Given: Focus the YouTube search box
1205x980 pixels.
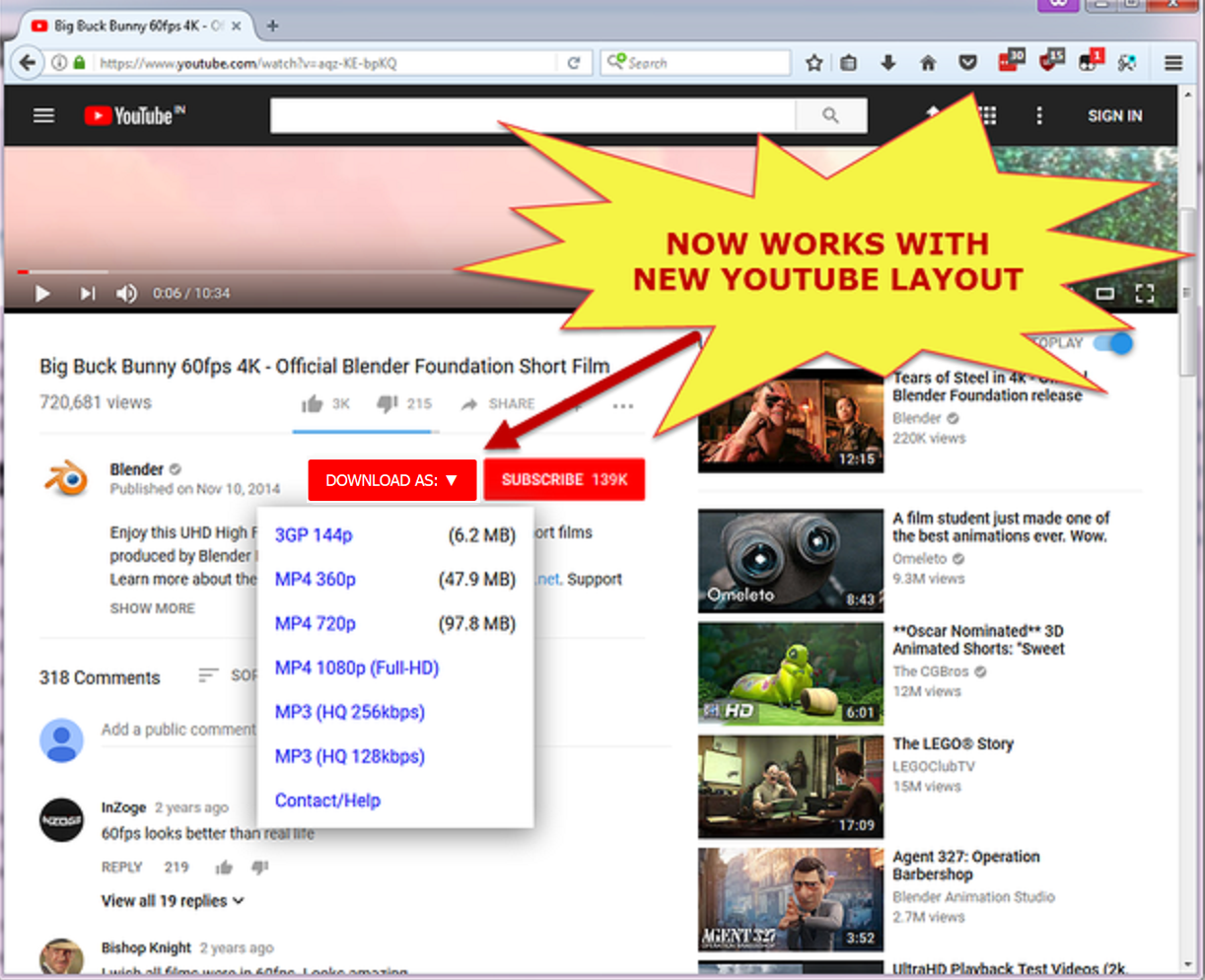Looking at the screenshot, I should click(x=532, y=115).
